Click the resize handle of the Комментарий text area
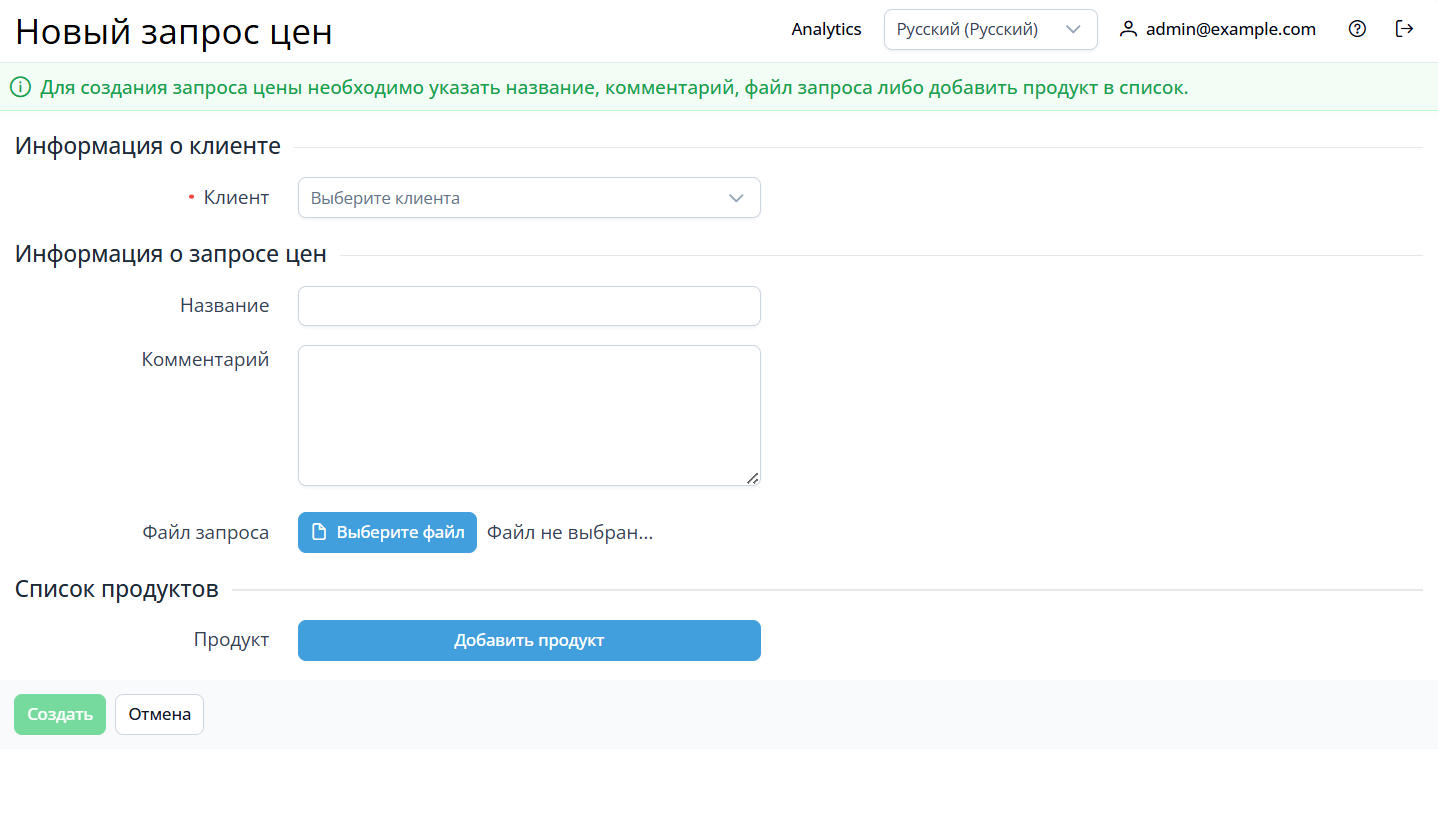Image resolution: width=1438 pixels, height=816 pixels. pos(753,478)
